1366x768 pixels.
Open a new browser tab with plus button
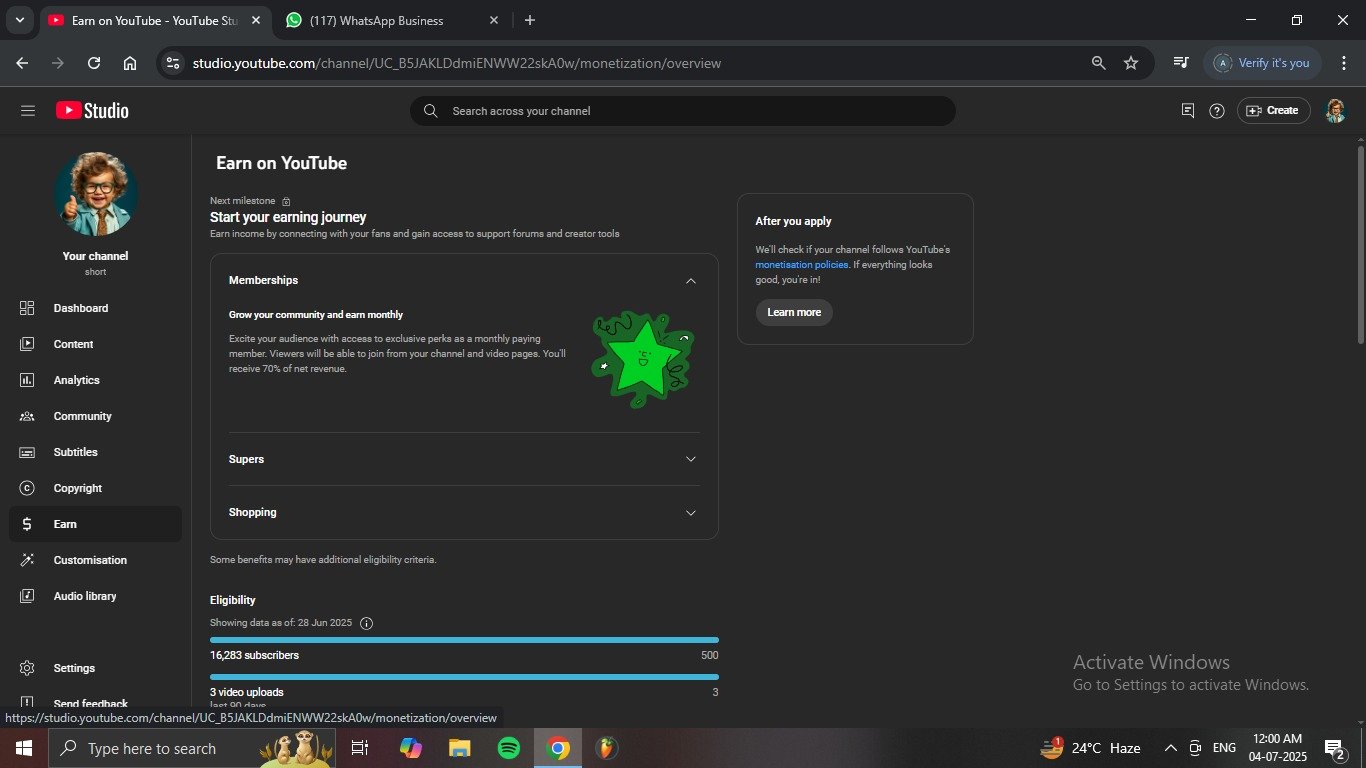pyautogui.click(x=530, y=20)
